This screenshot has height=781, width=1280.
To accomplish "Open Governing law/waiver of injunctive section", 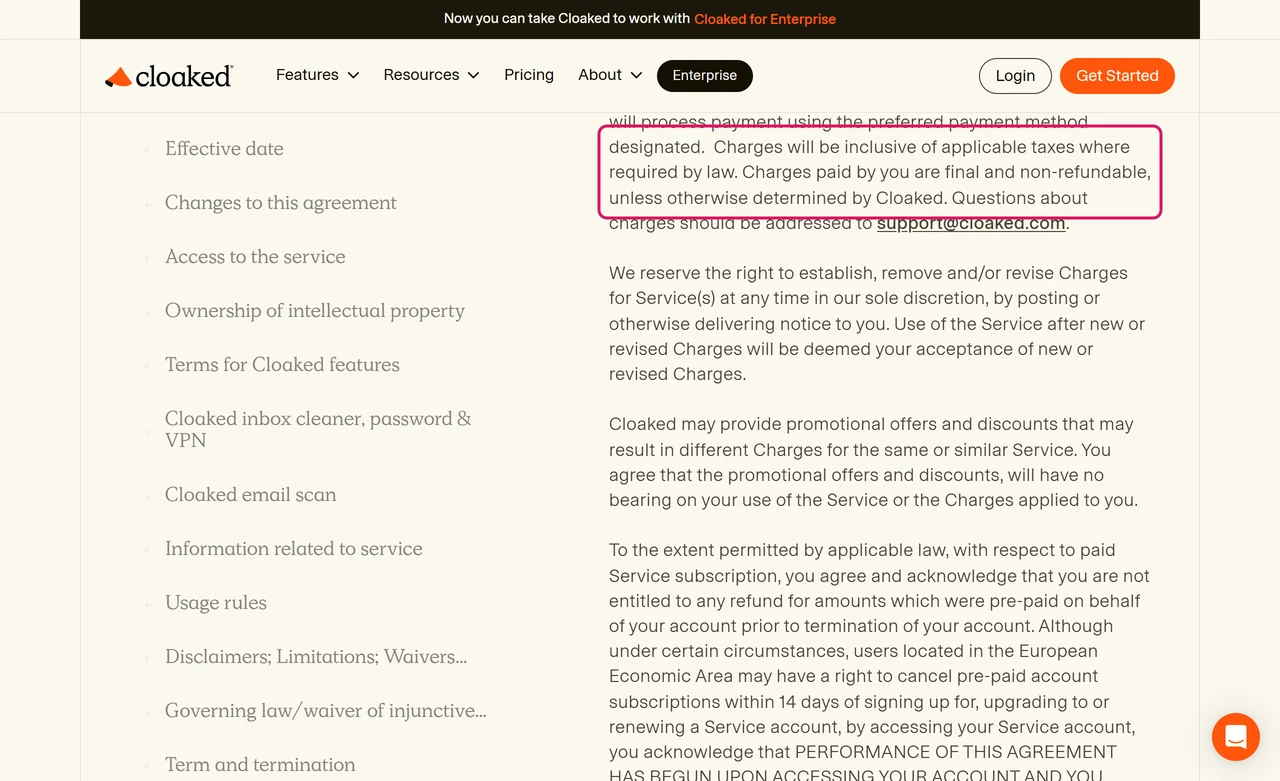I will pos(326,711).
